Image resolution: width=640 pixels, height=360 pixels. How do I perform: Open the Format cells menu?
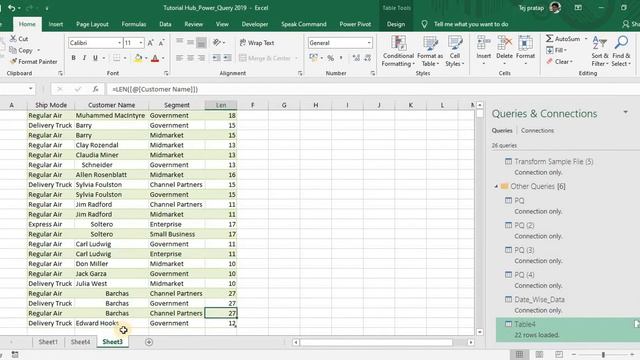click(x=525, y=50)
